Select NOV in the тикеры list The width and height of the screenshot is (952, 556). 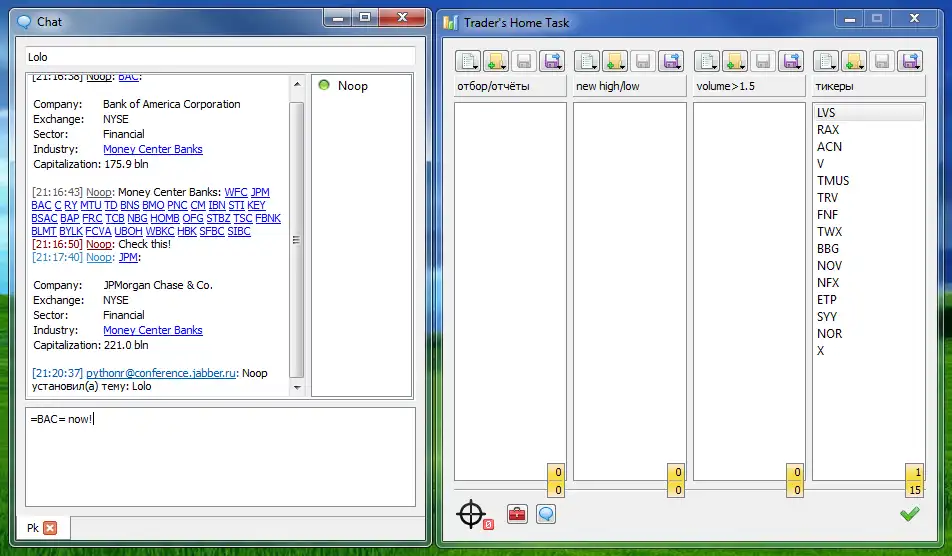(x=869, y=266)
